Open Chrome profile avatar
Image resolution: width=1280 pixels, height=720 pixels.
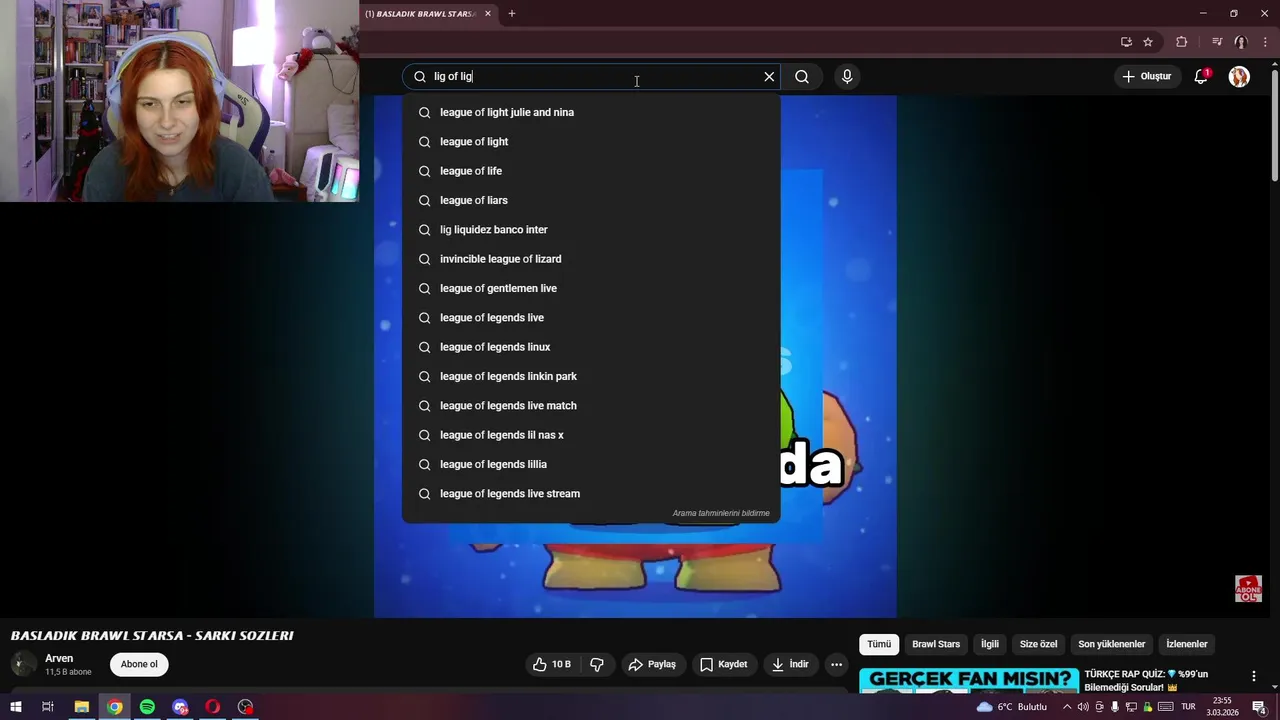pos(1240,42)
